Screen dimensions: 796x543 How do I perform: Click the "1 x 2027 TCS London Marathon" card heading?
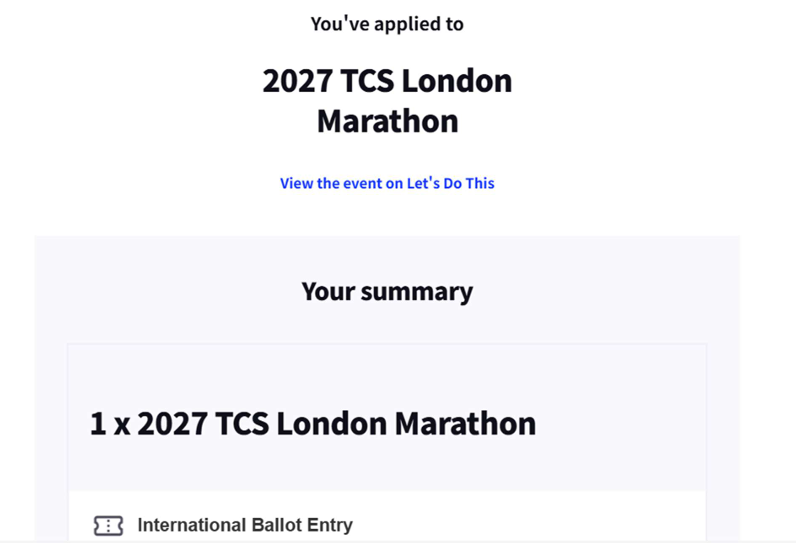[313, 423]
